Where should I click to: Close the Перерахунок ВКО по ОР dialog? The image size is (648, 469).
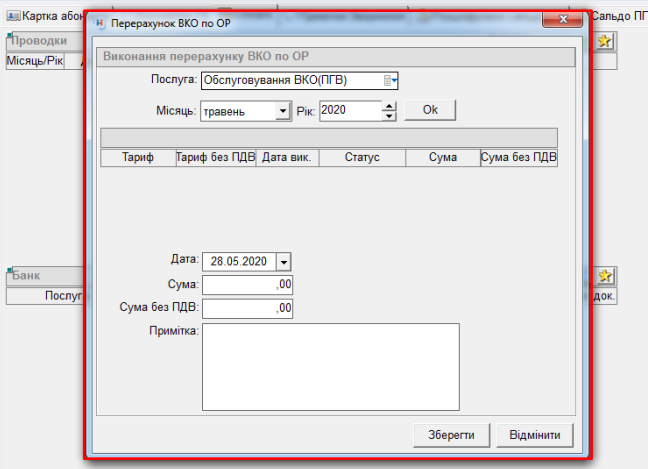click(564, 20)
